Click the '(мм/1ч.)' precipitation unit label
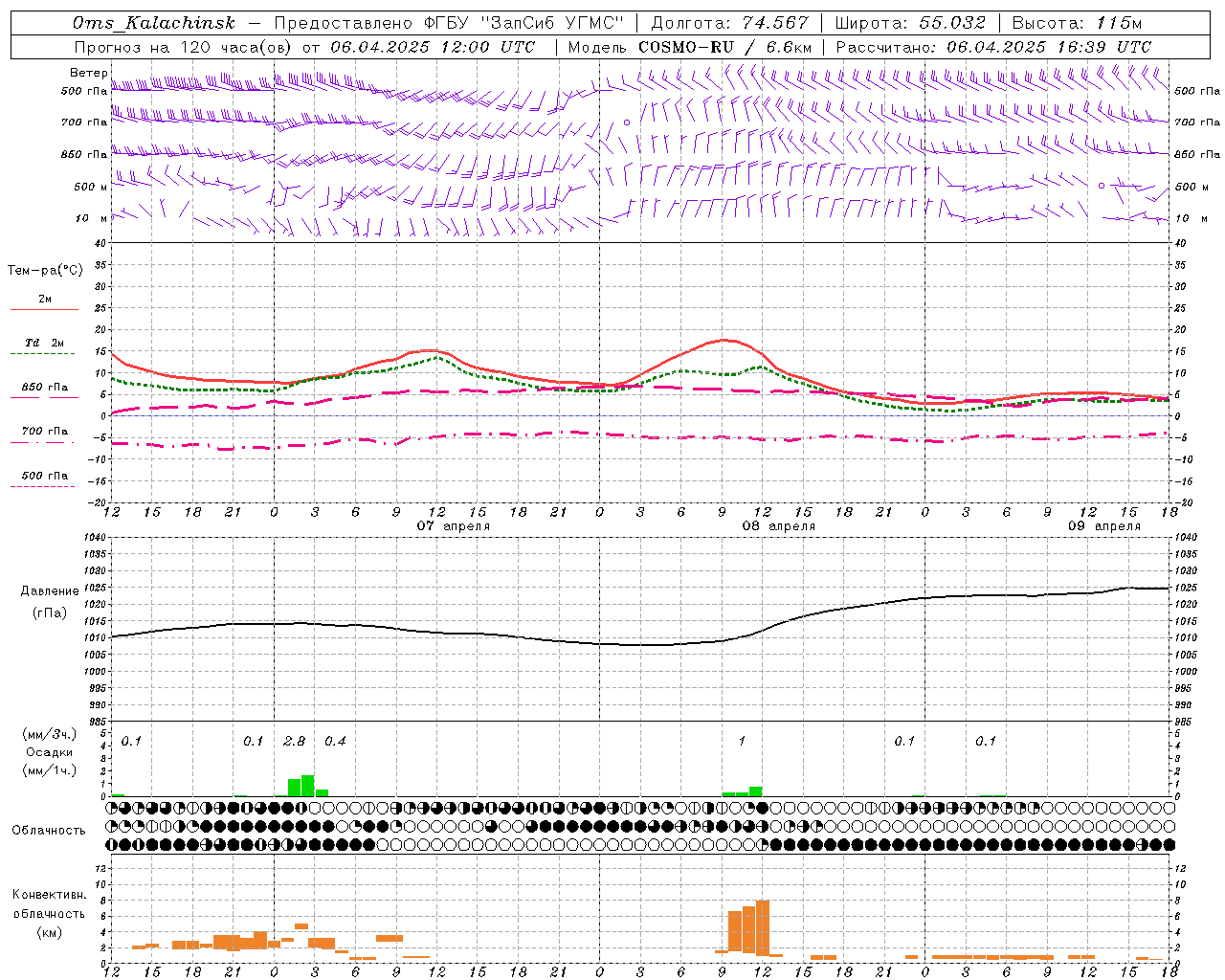1225x980 pixels. 49,770
